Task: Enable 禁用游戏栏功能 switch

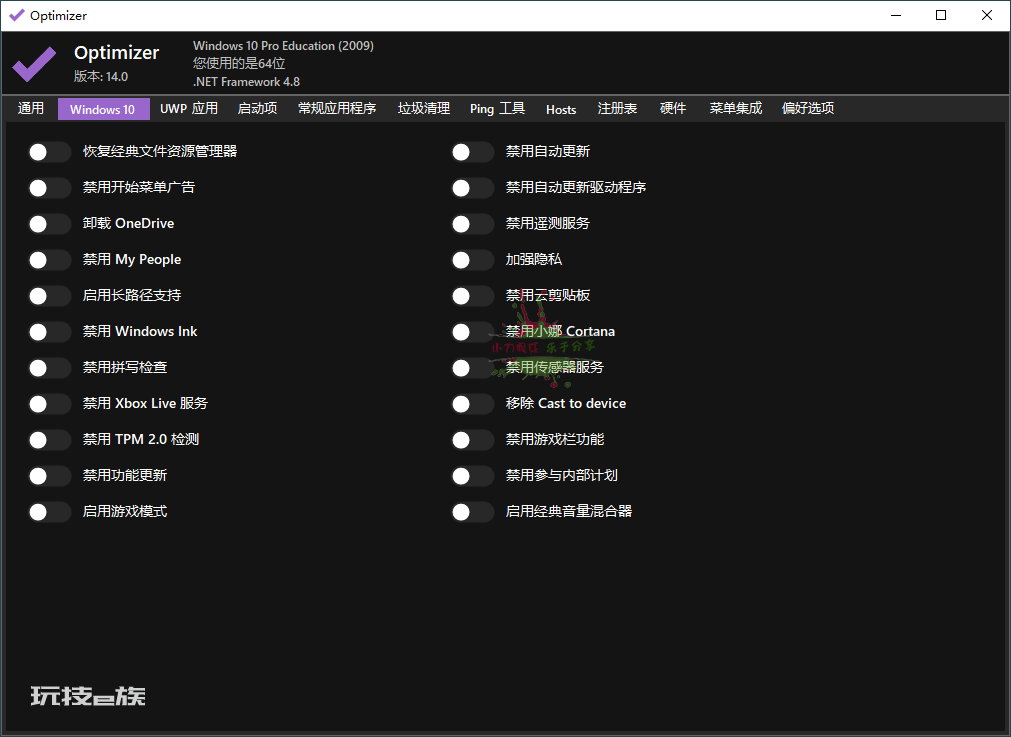Action: 473,440
